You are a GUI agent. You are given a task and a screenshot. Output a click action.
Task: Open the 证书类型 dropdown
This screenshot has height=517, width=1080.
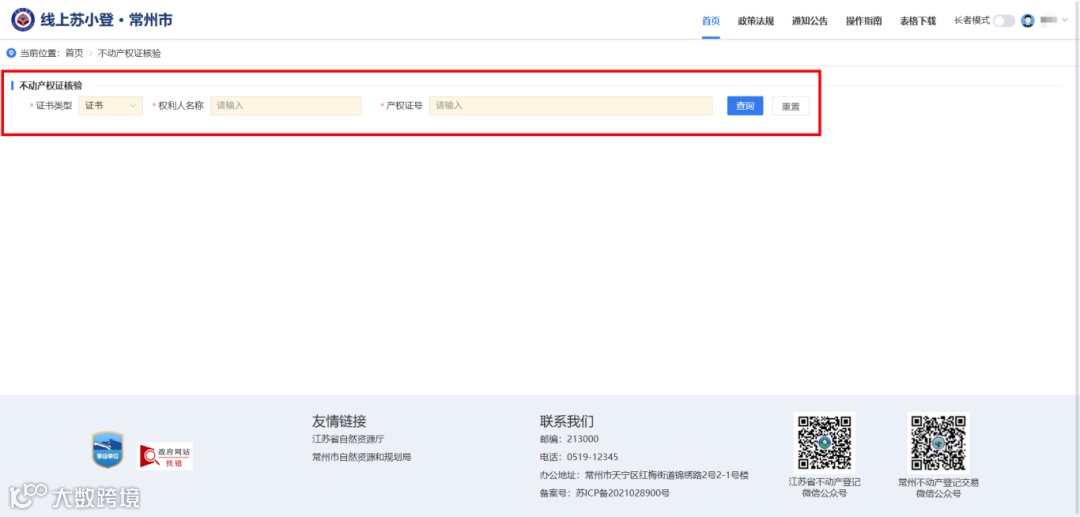111,105
